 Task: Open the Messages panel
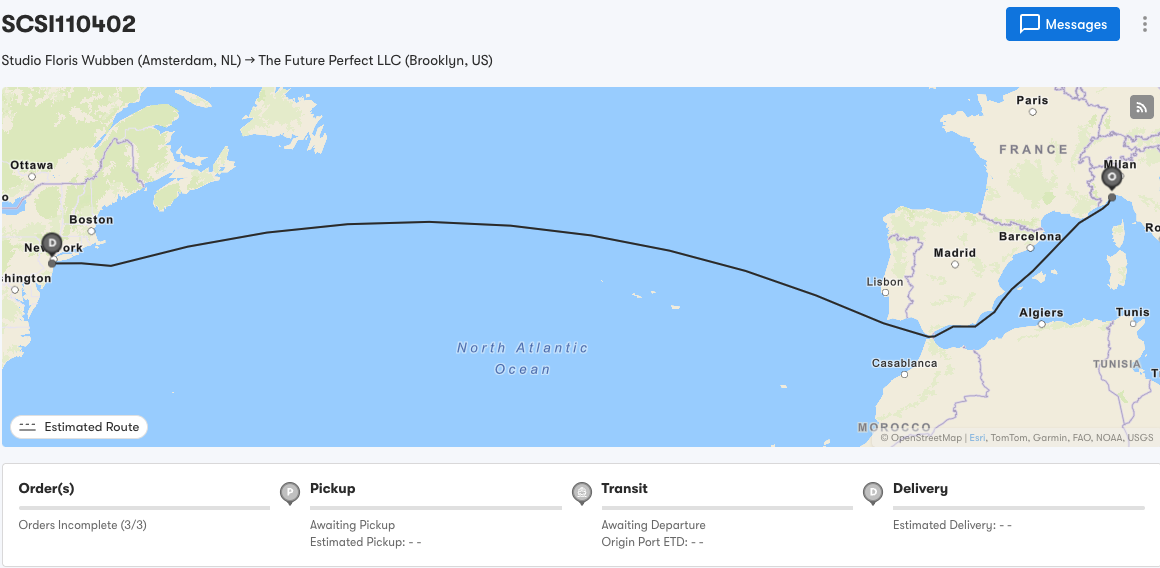pos(1062,25)
